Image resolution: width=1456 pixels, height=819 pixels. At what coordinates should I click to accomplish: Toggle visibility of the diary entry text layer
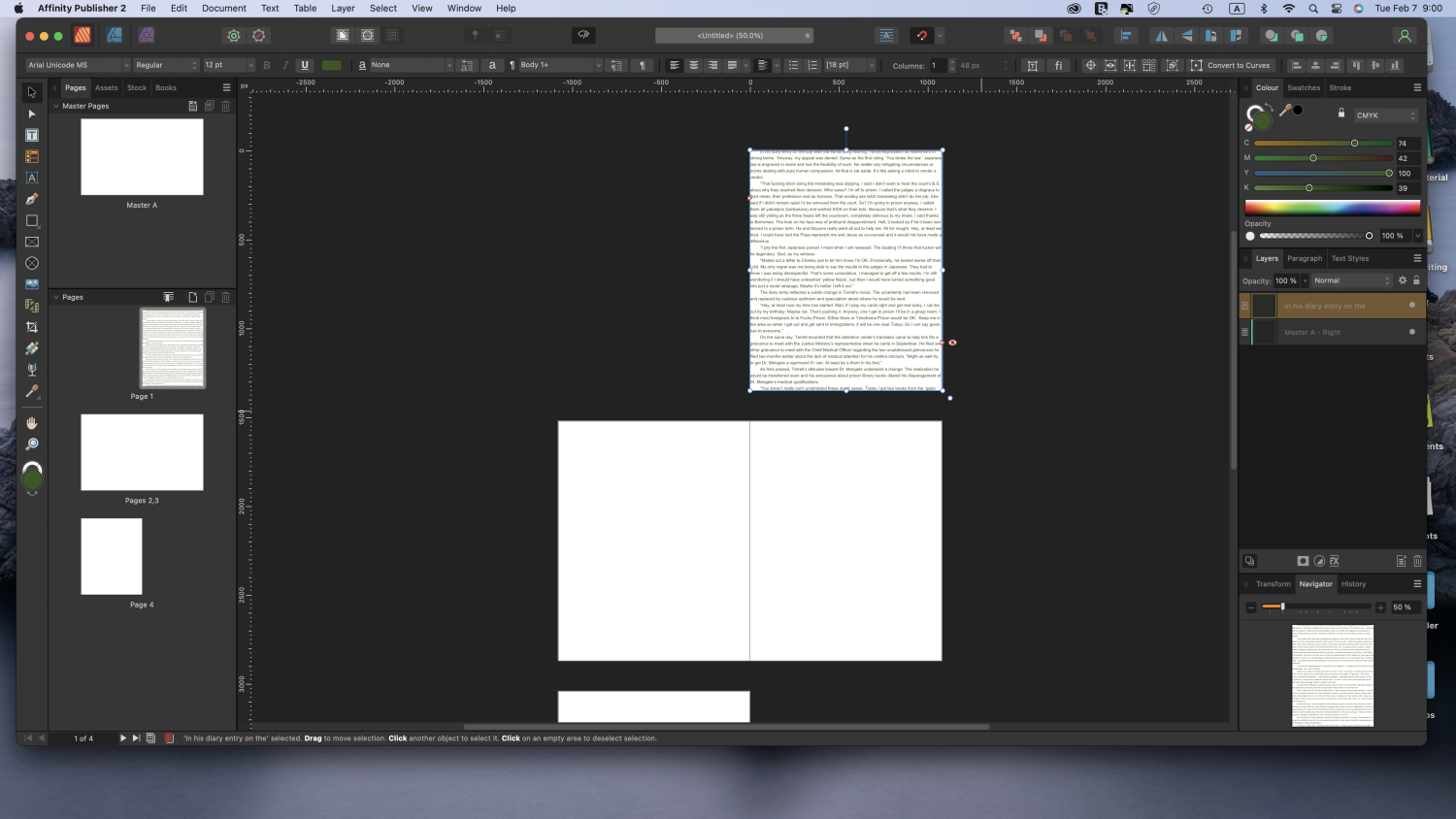pyautogui.click(x=1411, y=306)
